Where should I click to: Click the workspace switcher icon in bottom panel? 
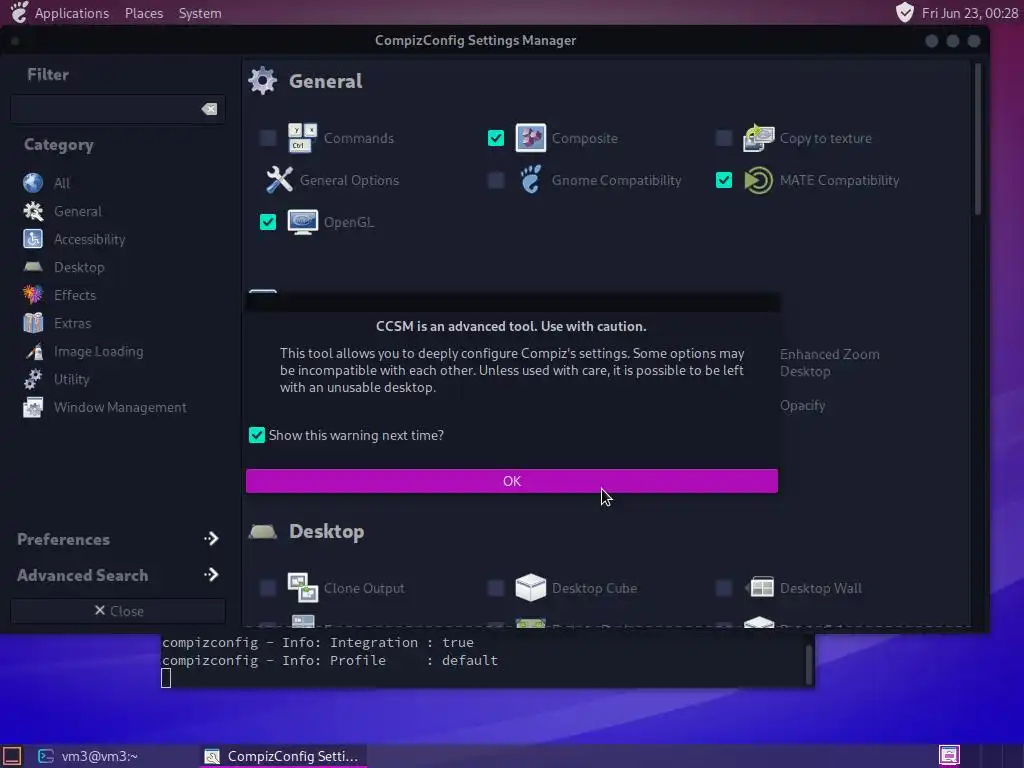[x=949, y=756]
